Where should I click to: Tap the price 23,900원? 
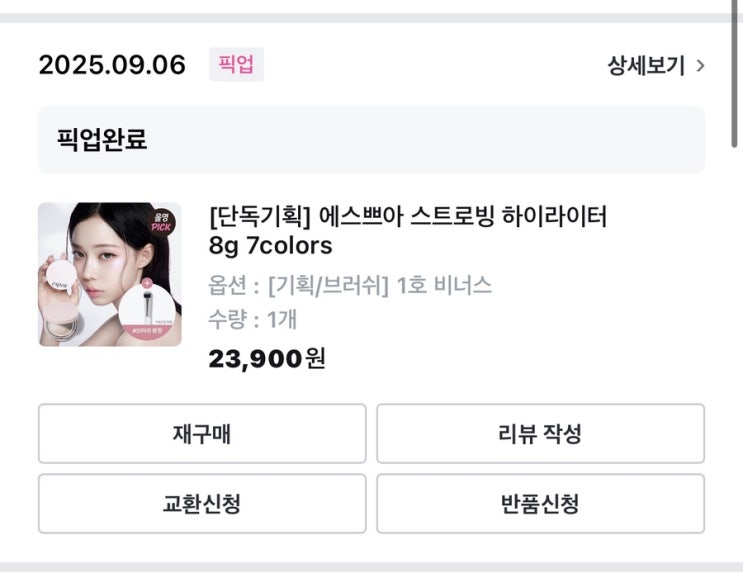pos(267,357)
